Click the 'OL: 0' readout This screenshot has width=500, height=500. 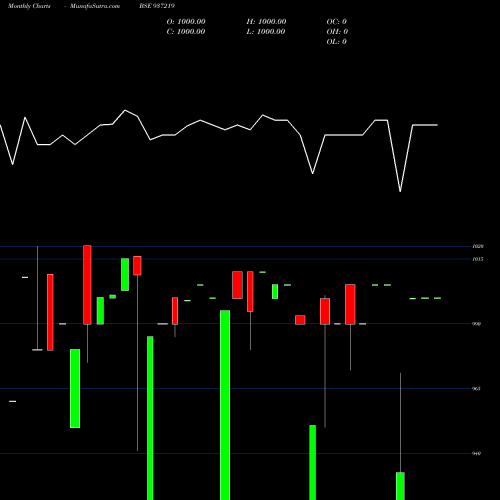click(336, 42)
